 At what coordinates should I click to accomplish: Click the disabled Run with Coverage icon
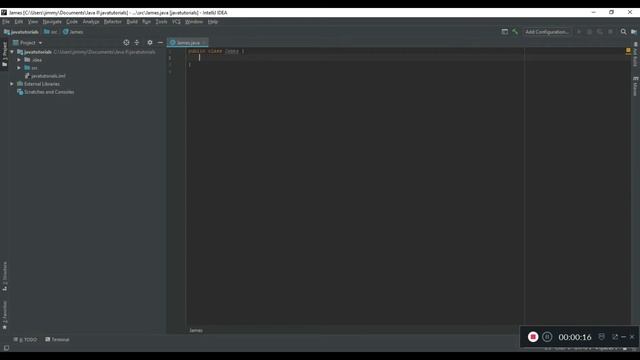pos(600,32)
